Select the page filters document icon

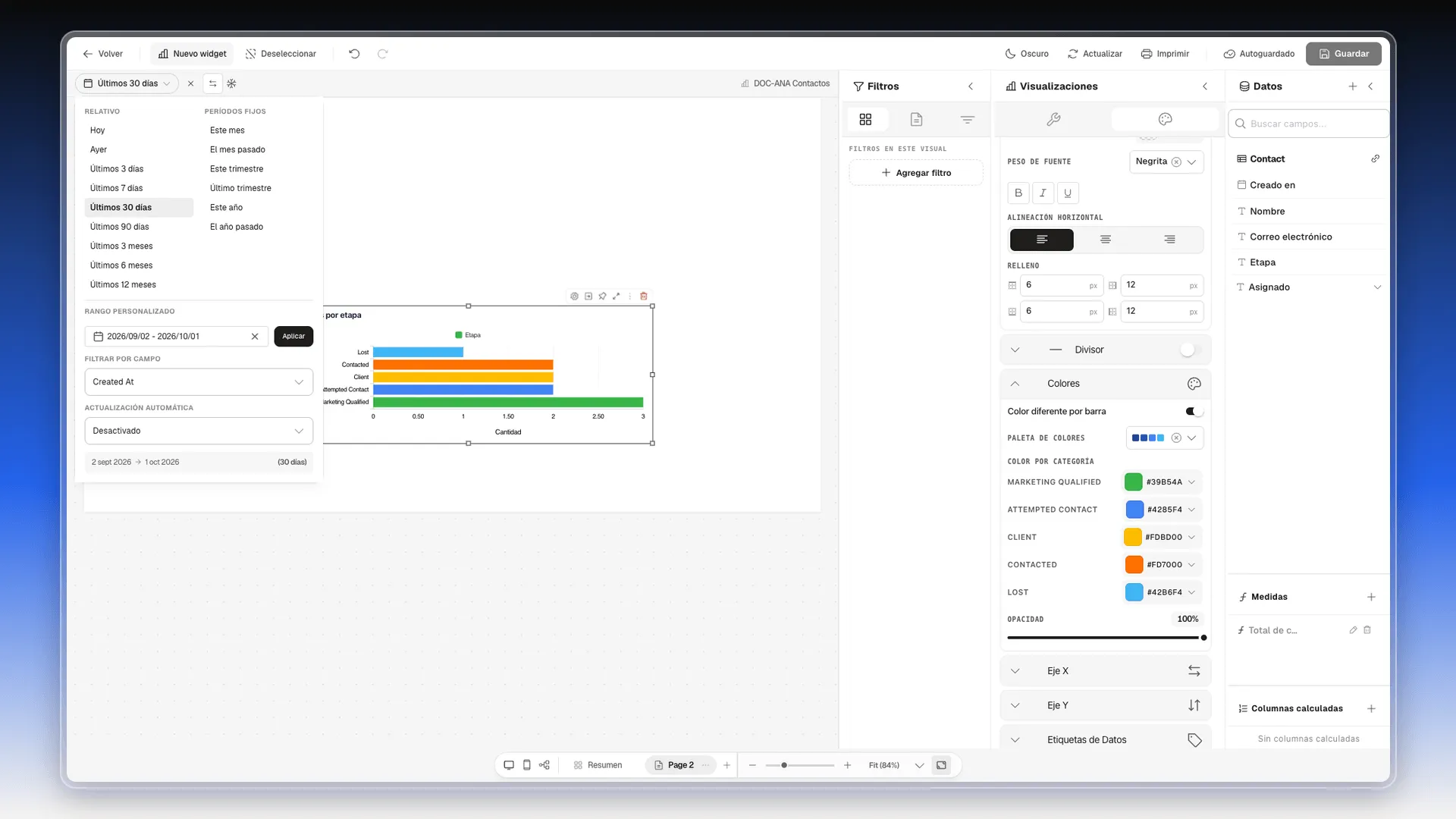point(916,120)
